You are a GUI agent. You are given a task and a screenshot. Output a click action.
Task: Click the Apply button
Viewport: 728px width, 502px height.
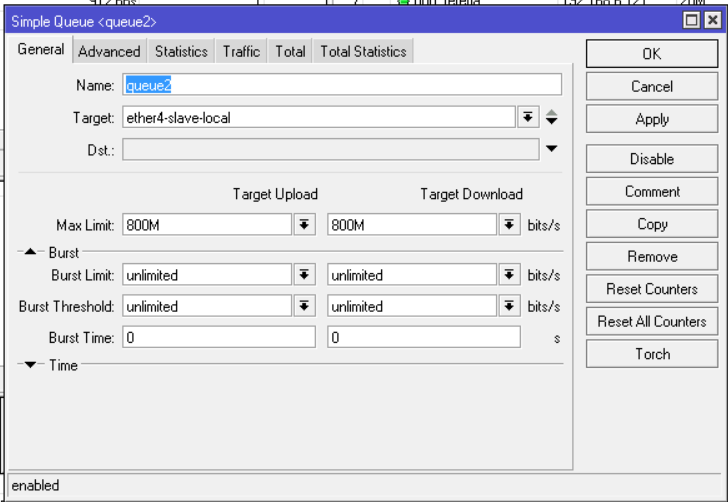click(x=652, y=119)
